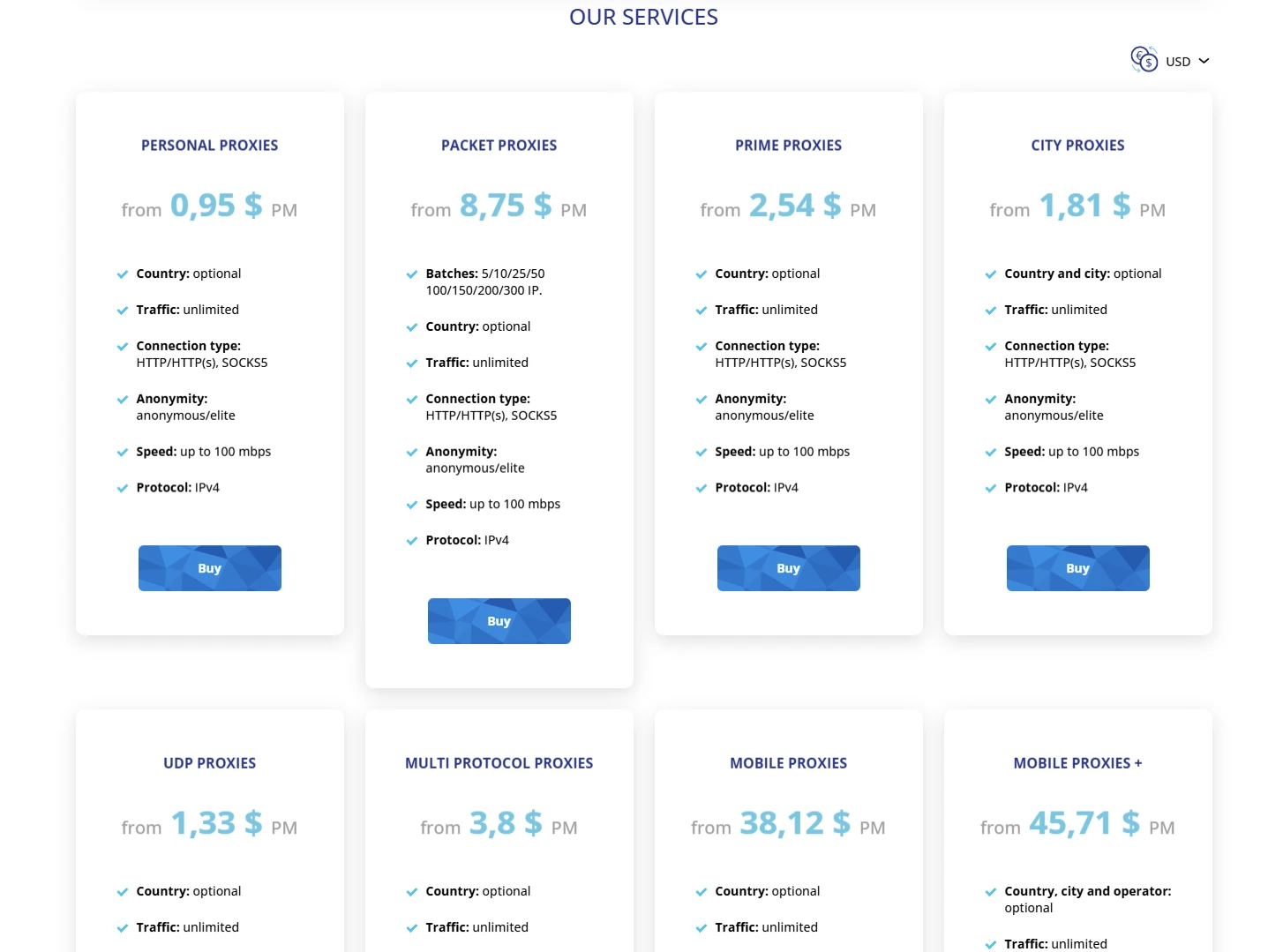This screenshot has height=952, width=1268.
Task: Click the 45,71 $ price
Action: 1084,823
